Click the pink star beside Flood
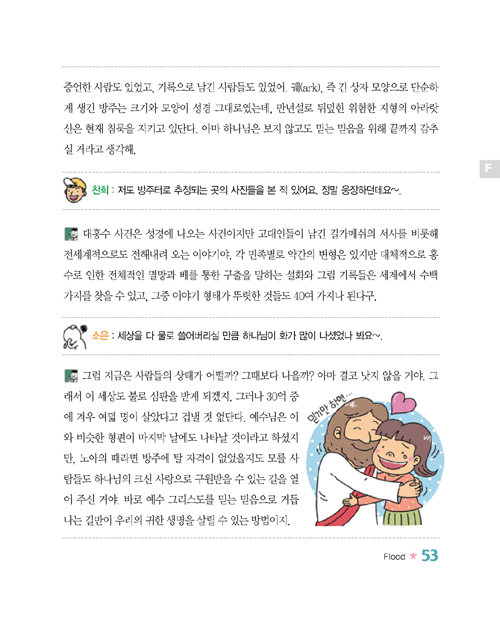Image resolution: width=500 pixels, height=618 pixels. click(x=413, y=556)
